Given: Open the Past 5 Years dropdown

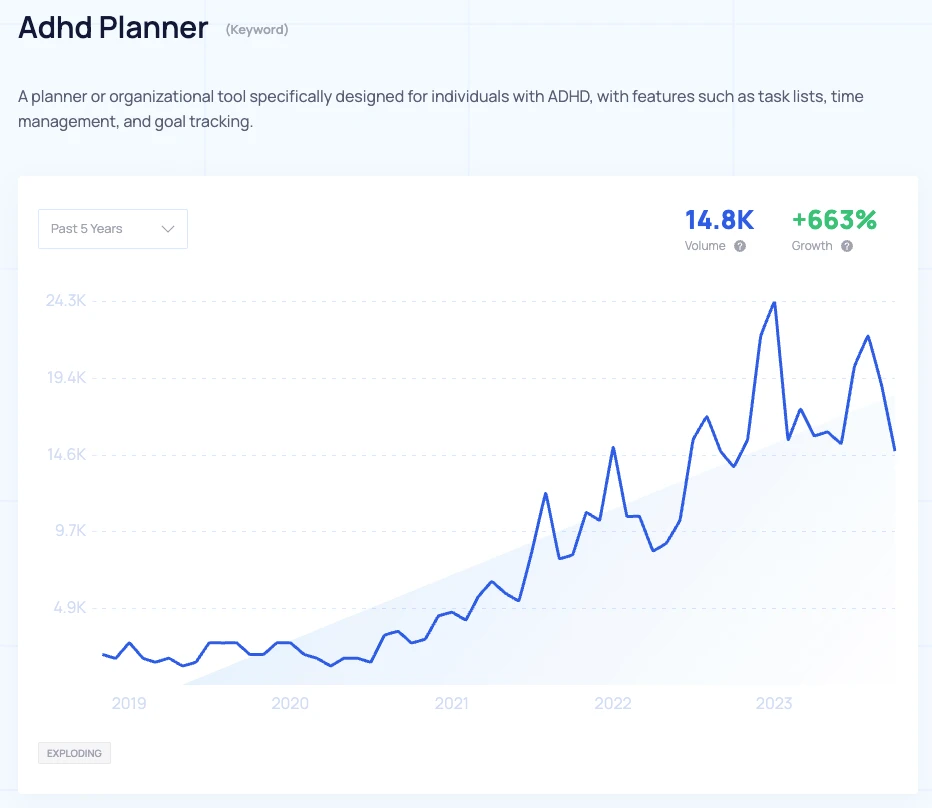Looking at the screenshot, I should click(112, 229).
